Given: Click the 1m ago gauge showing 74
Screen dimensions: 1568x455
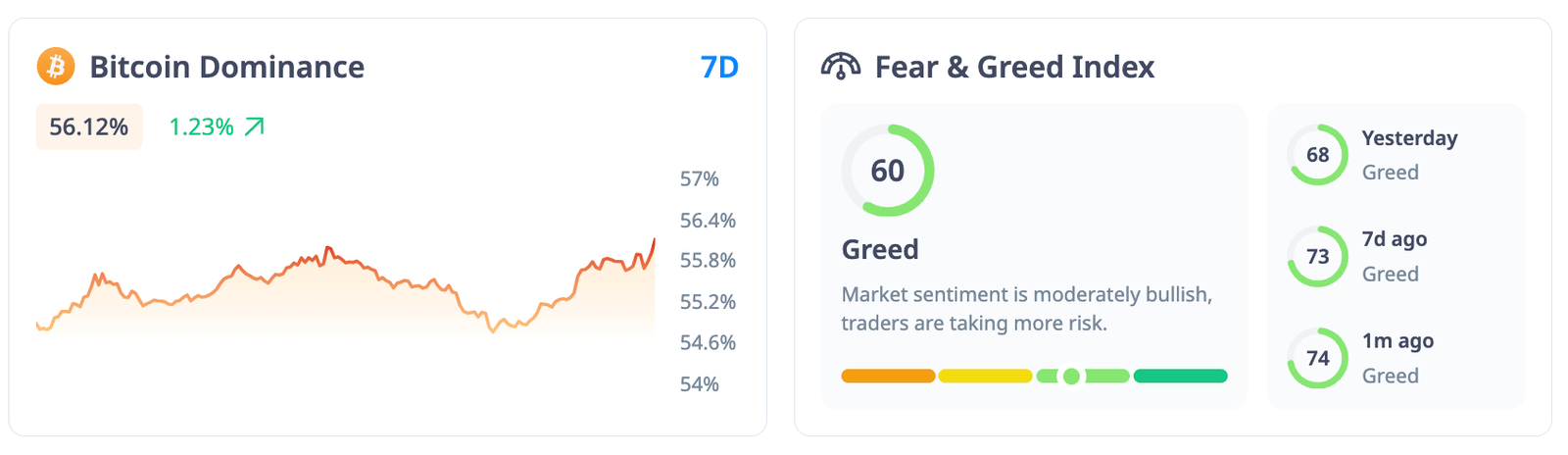Looking at the screenshot, I should point(1317,358).
